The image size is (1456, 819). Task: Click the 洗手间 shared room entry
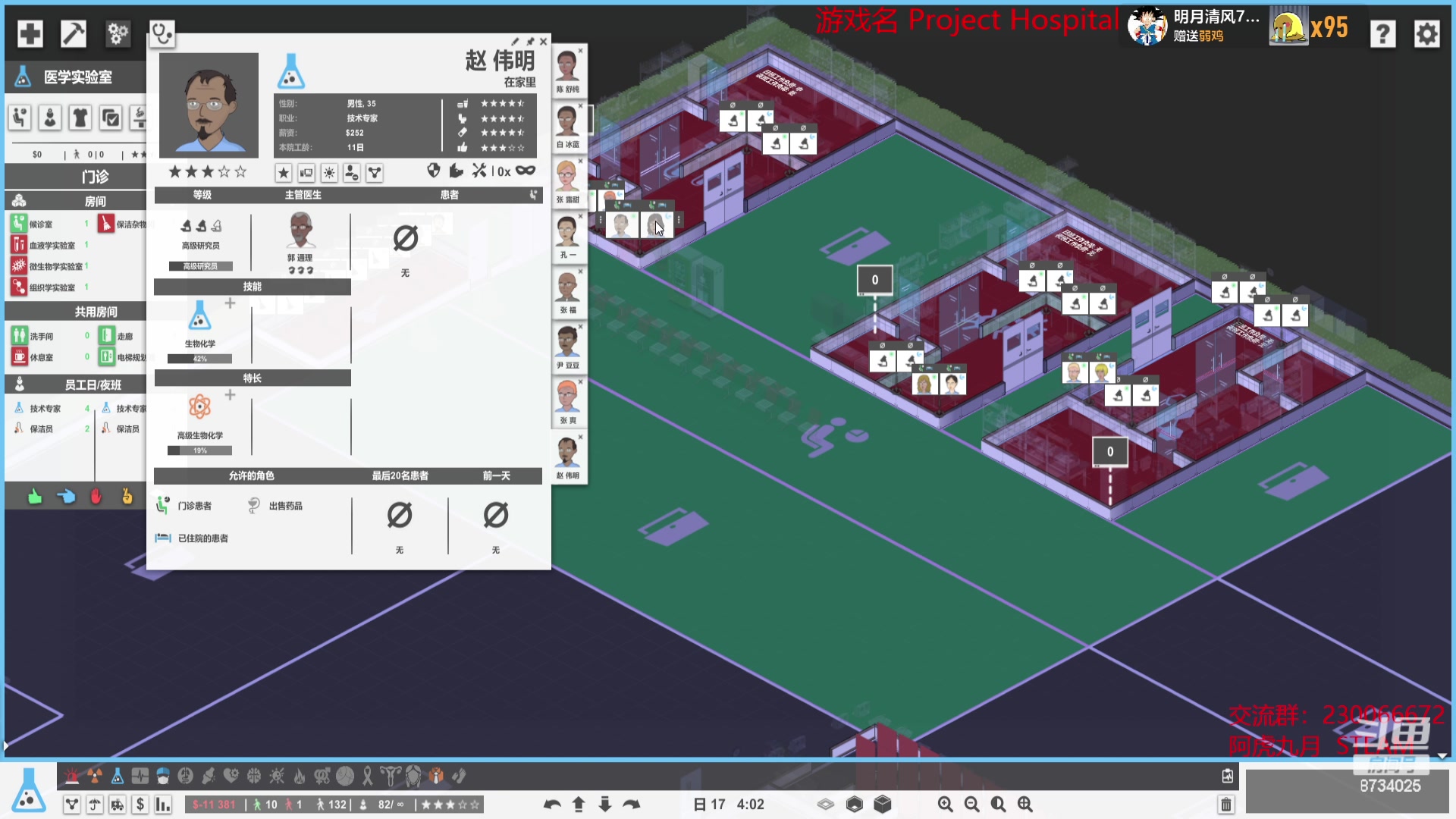tap(49, 335)
